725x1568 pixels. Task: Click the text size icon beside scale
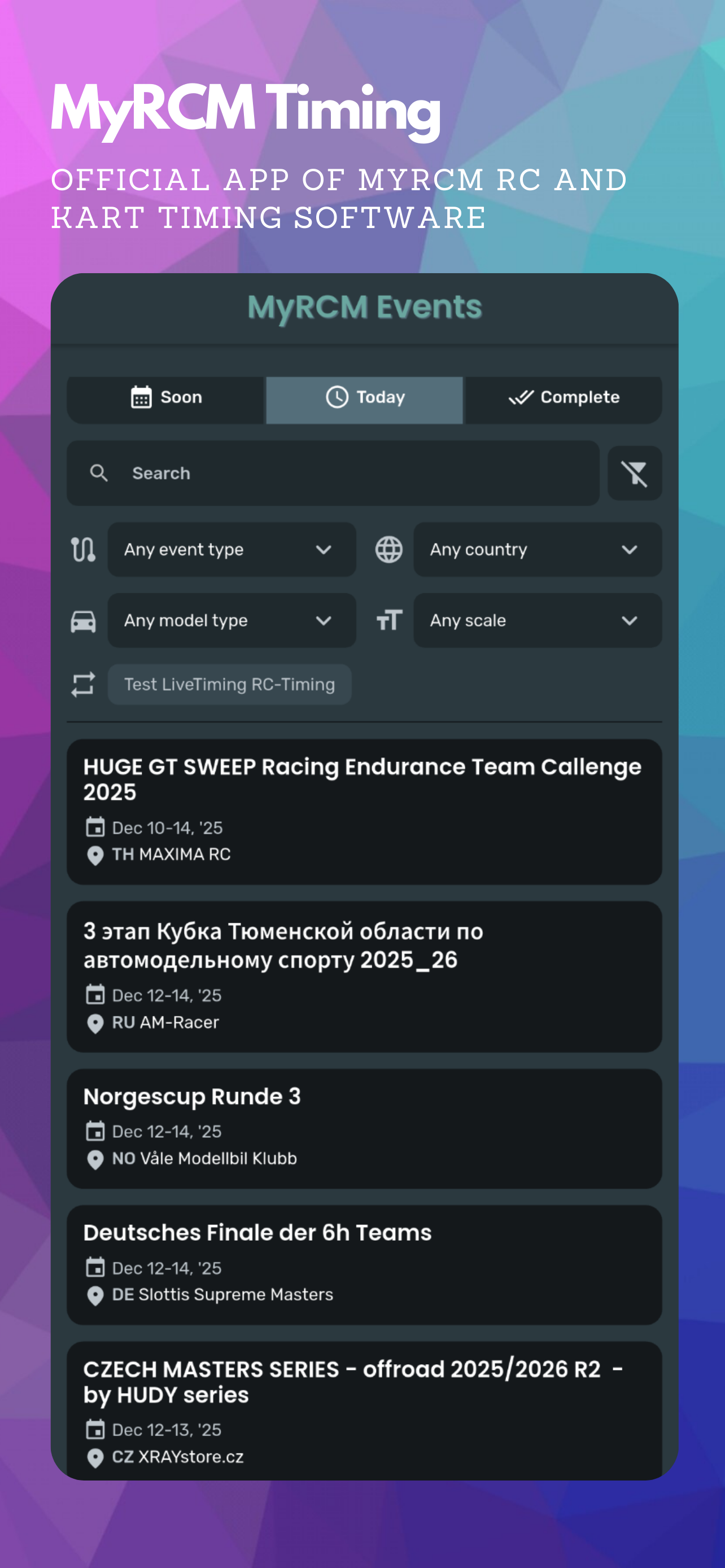[x=389, y=620]
